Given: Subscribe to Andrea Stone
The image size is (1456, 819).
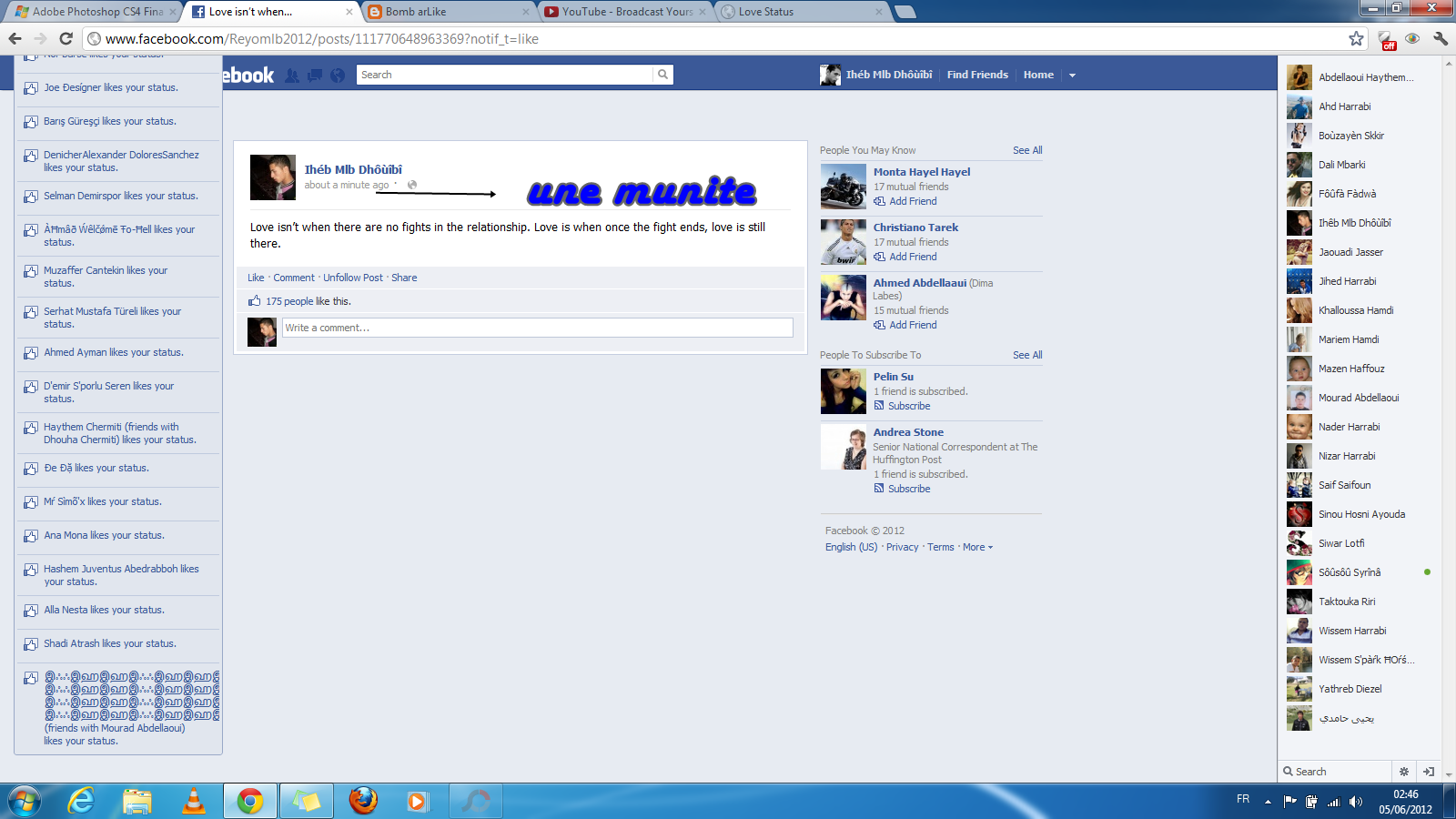Looking at the screenshot, I should (x=909, y=489).
